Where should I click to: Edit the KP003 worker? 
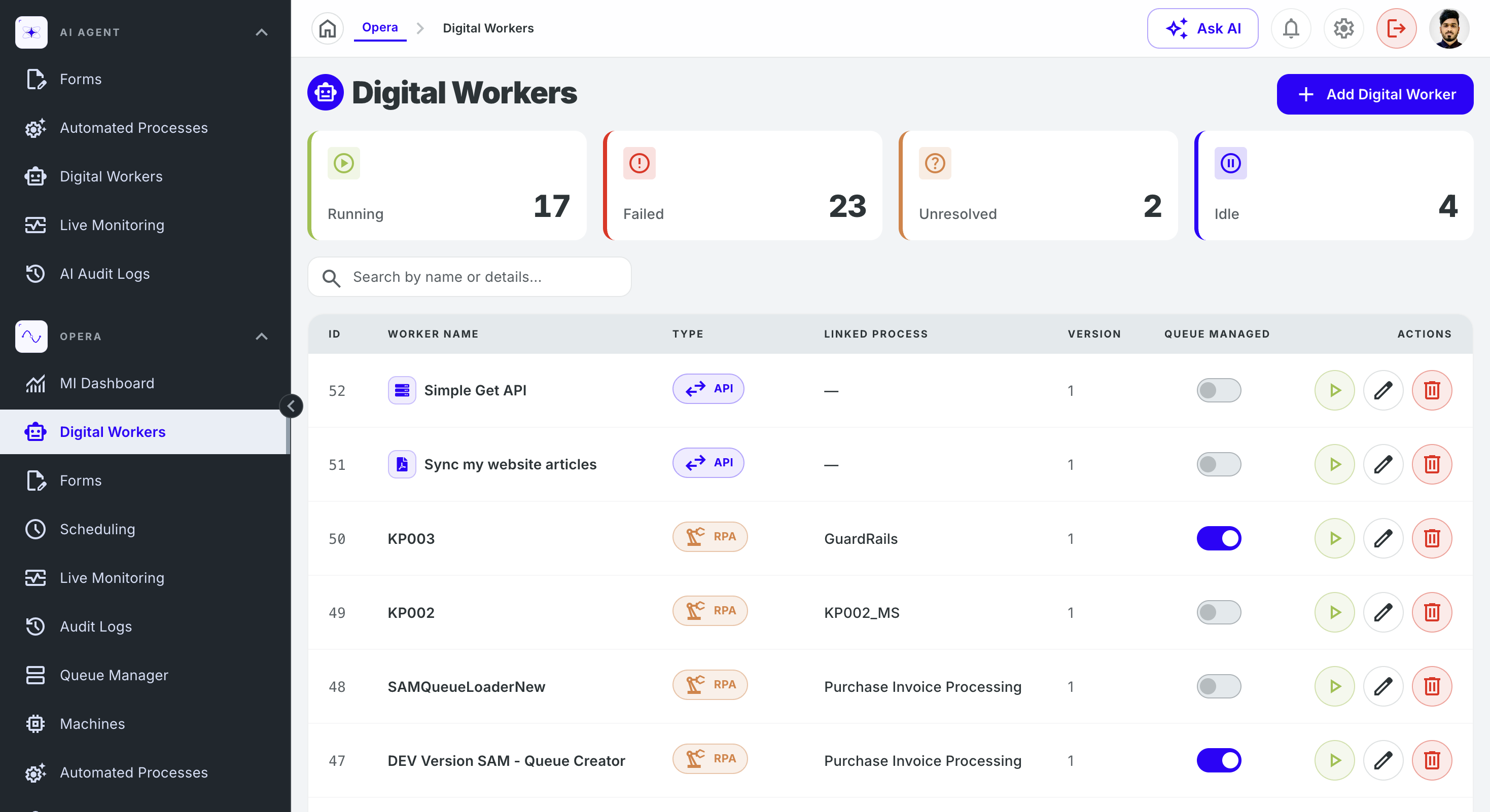tap(1383, 538)
